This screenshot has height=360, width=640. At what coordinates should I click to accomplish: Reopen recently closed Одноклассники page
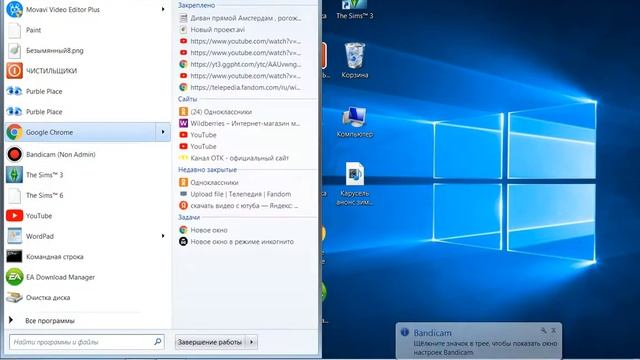(209, 182)
